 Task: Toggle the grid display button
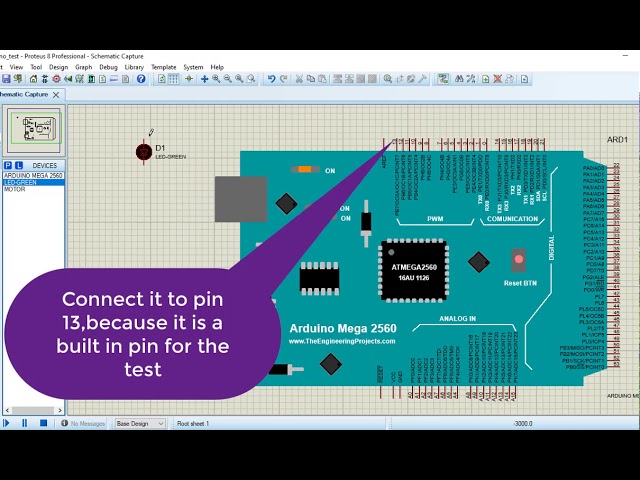pyautogui.click(x=173, y=79)
